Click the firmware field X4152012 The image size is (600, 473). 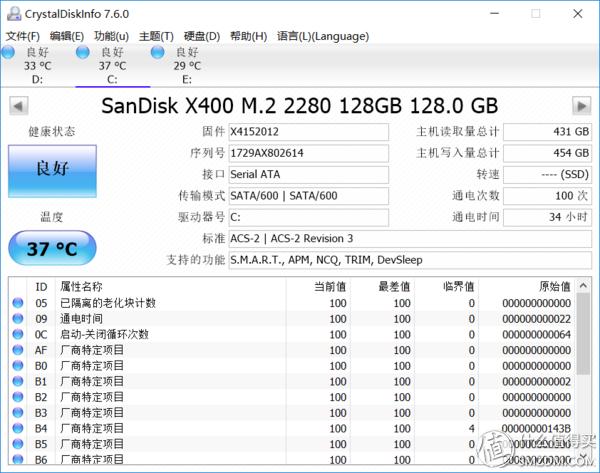click(308, 132)
